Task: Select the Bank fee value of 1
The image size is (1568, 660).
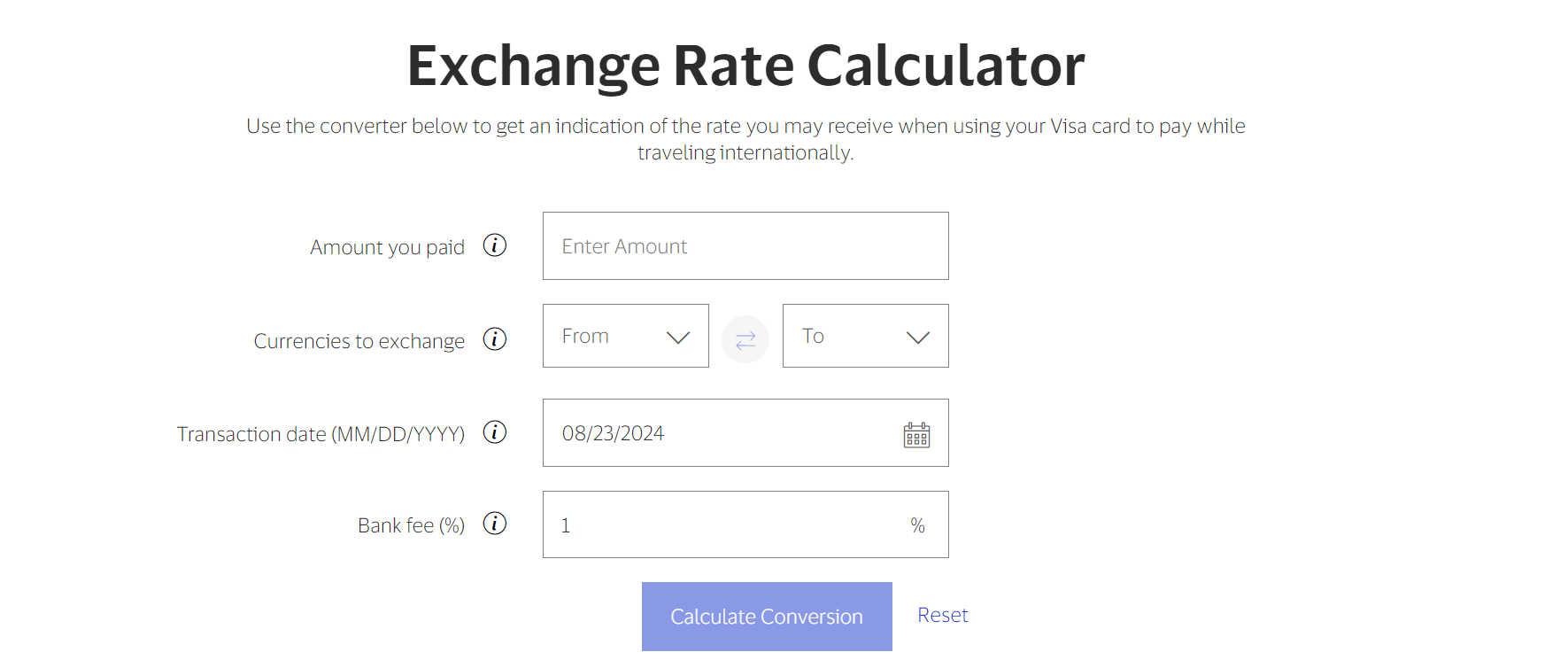Action: pos(565,524)
